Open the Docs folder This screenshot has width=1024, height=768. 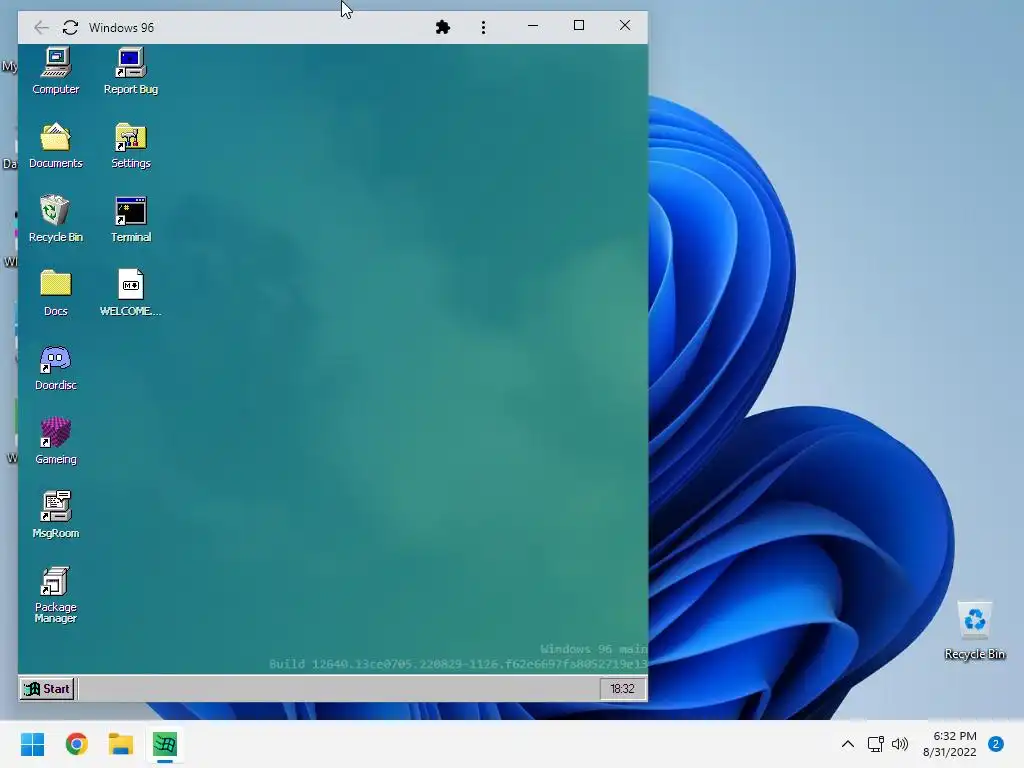[x=56, y=293]
